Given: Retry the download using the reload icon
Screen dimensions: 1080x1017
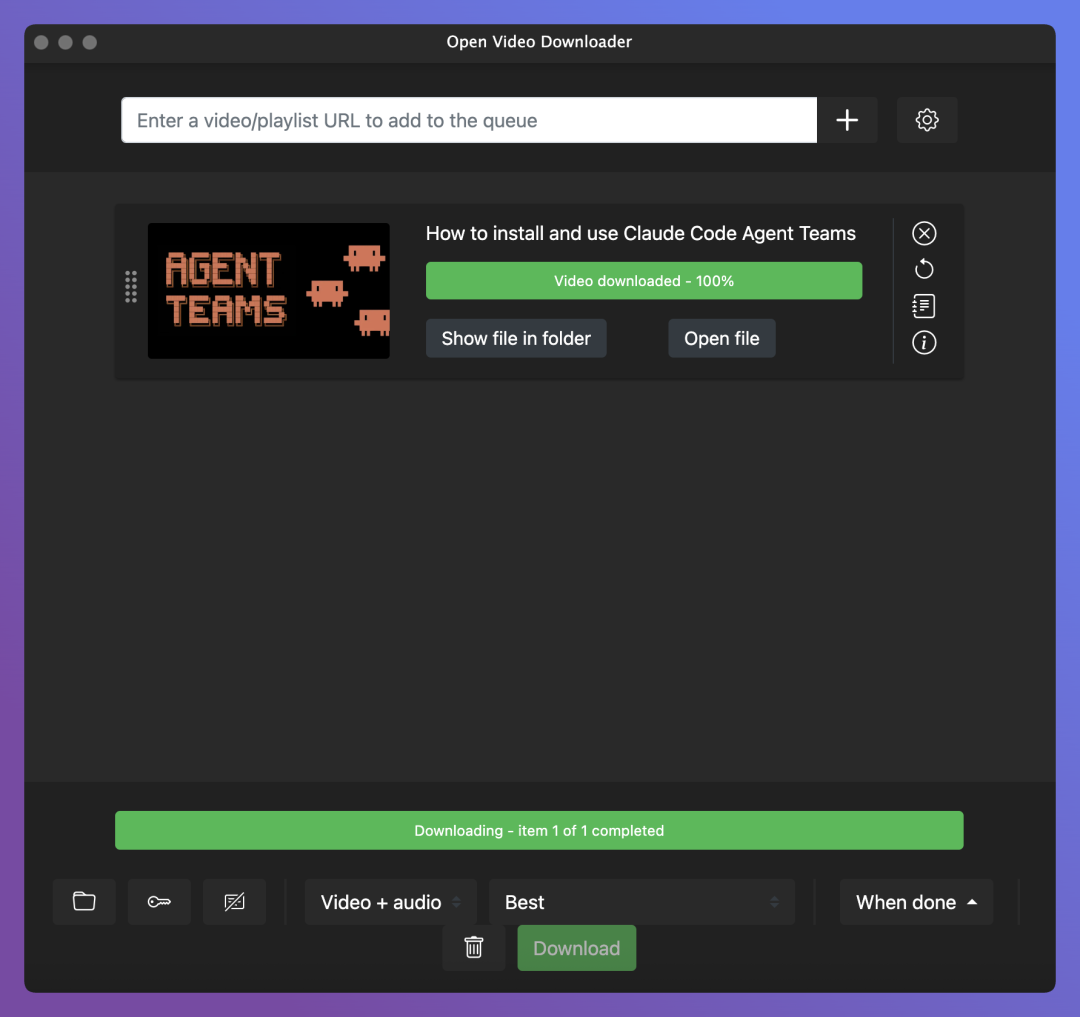Looking at the screenshot, I should [x=924, y=269].
